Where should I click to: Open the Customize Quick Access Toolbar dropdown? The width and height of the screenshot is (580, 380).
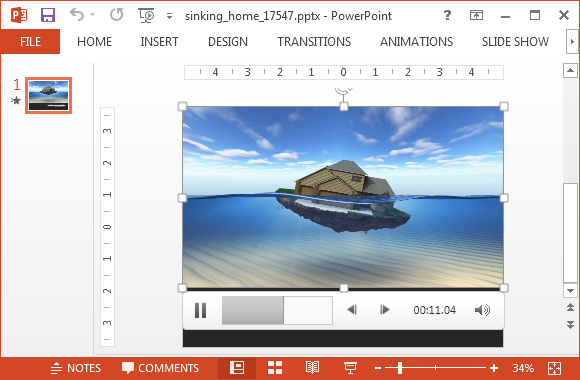pos(169,16)
